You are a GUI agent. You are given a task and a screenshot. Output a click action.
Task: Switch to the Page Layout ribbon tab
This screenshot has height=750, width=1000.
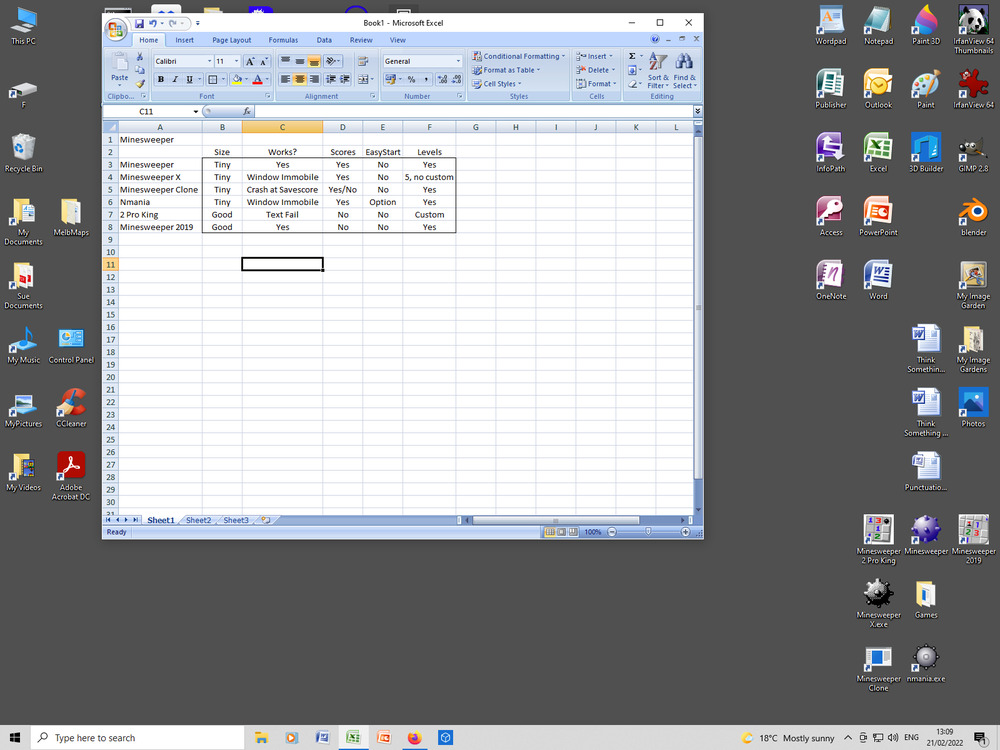(x=231, y=40)
